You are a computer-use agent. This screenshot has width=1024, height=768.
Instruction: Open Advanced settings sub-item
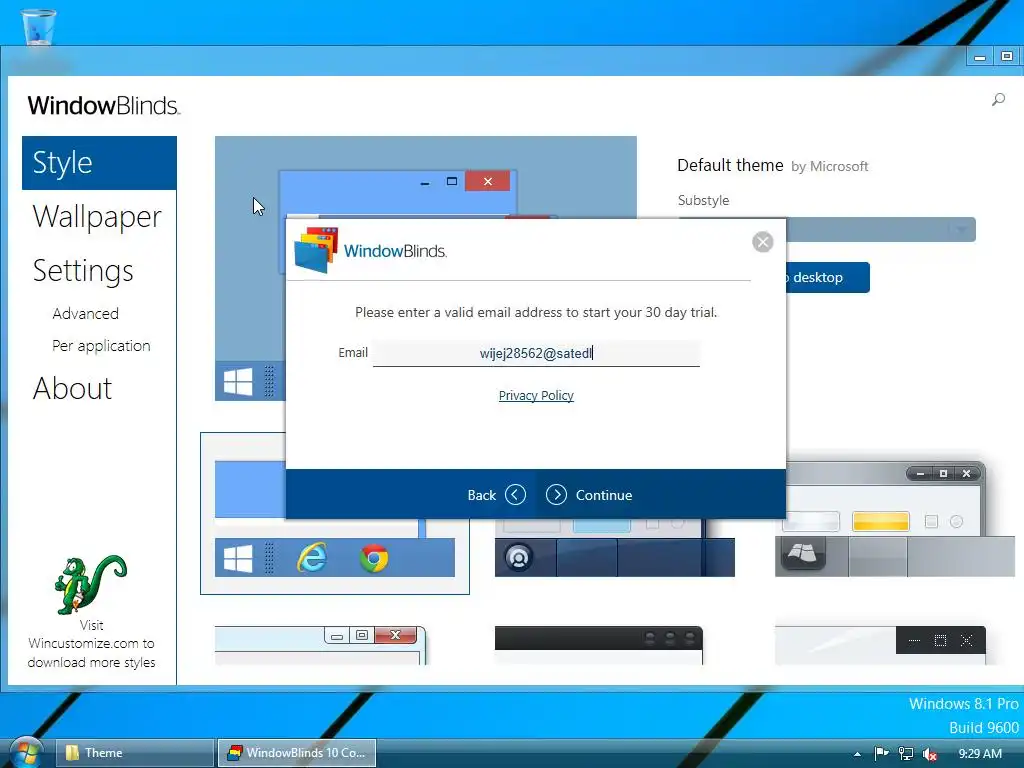[x=86, y=314]
